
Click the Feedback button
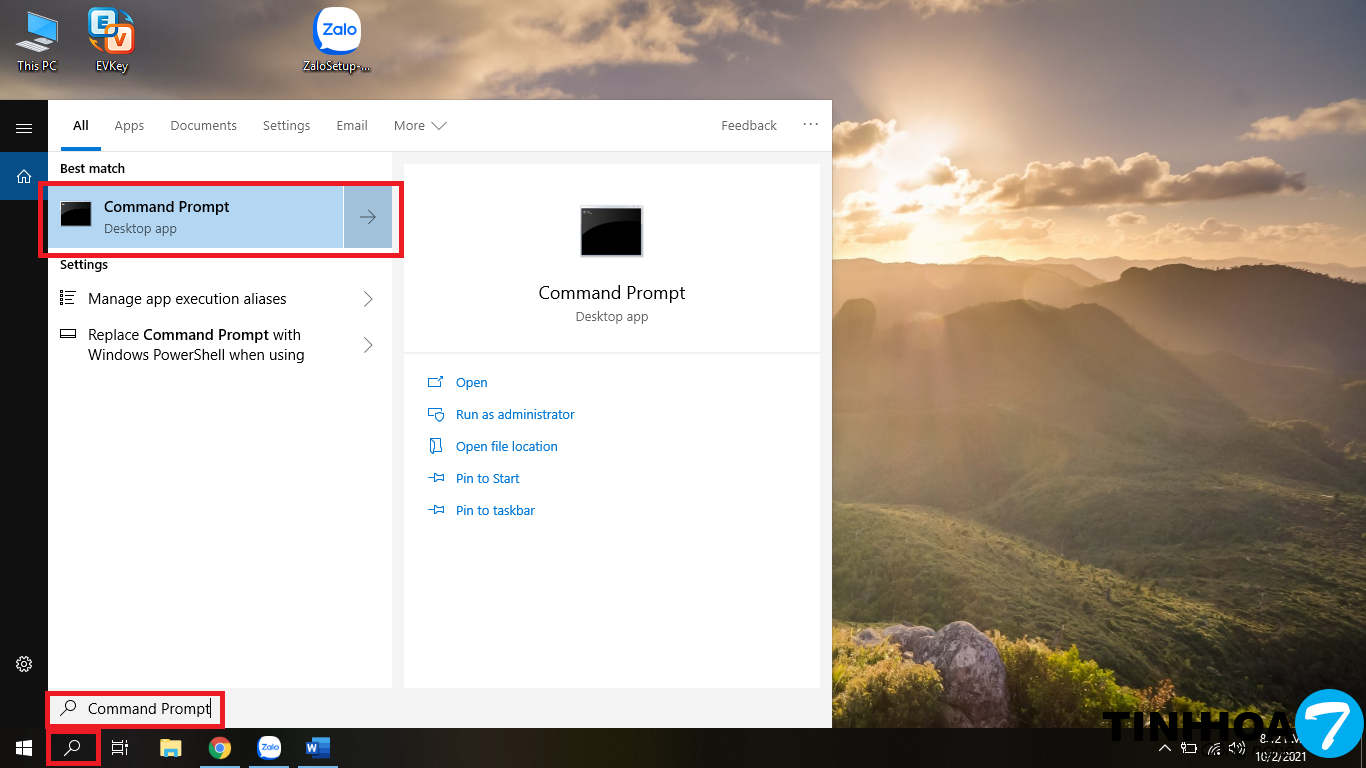748,126
